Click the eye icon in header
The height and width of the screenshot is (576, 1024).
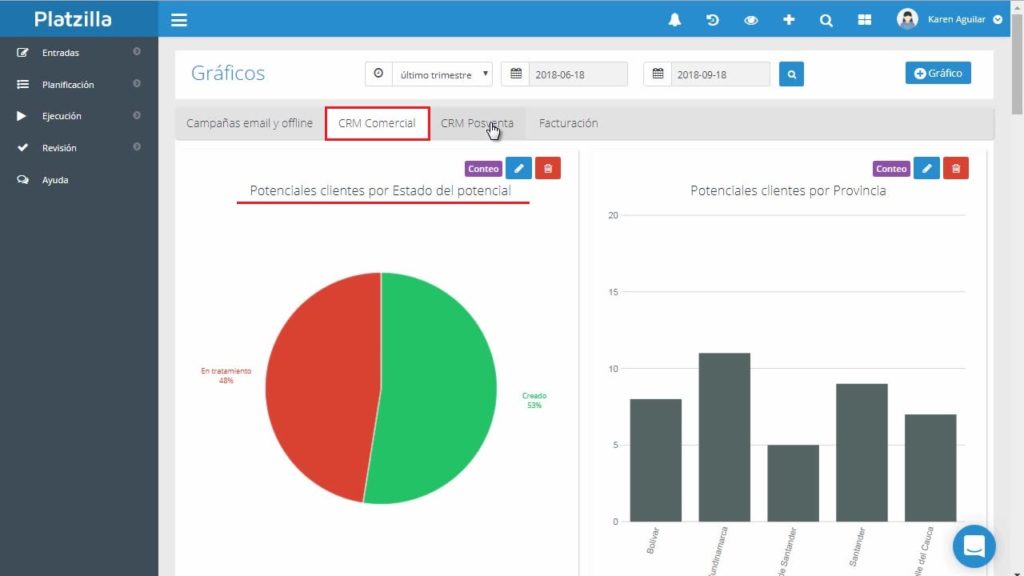(751, 20)
